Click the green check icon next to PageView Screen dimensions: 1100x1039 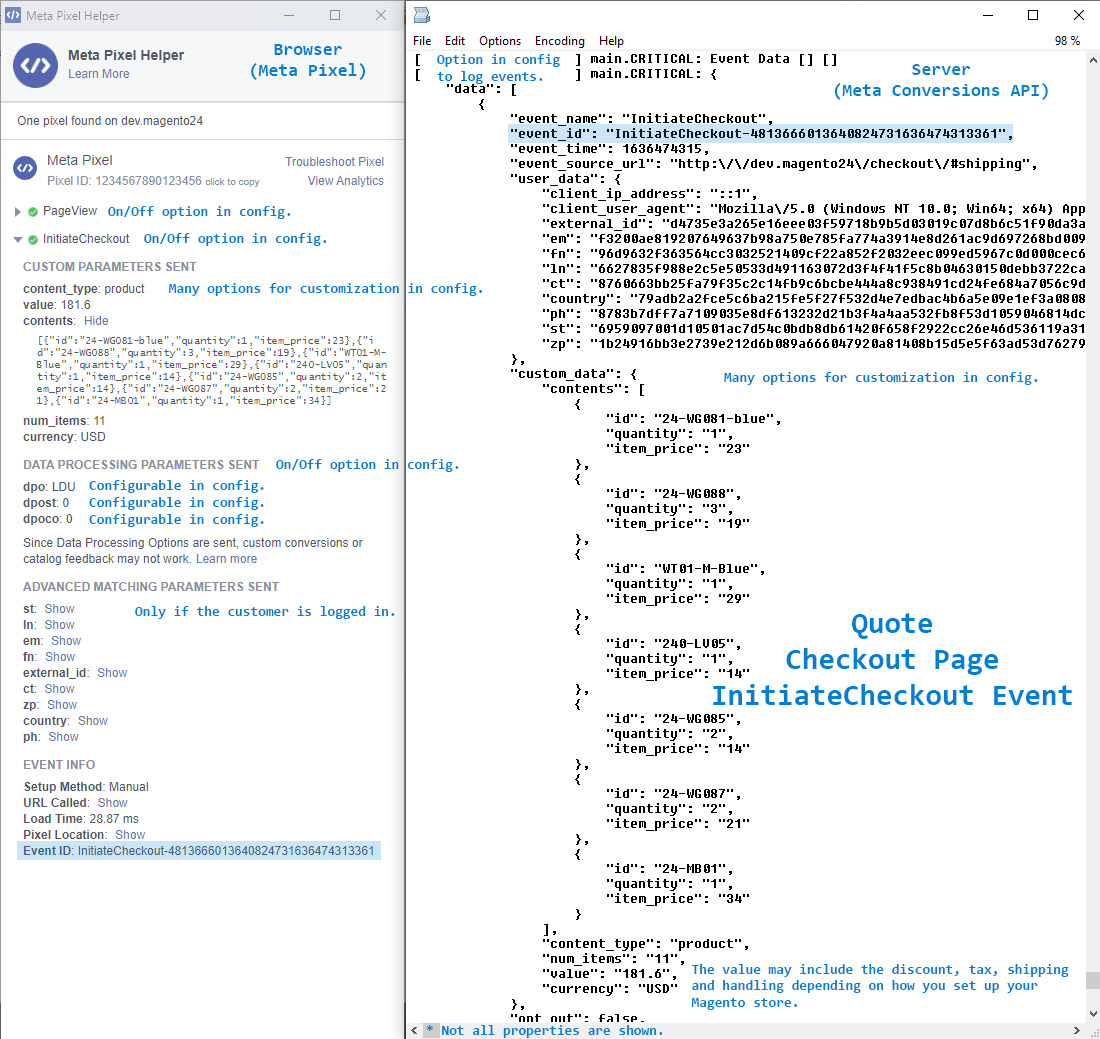coord(31,212)
